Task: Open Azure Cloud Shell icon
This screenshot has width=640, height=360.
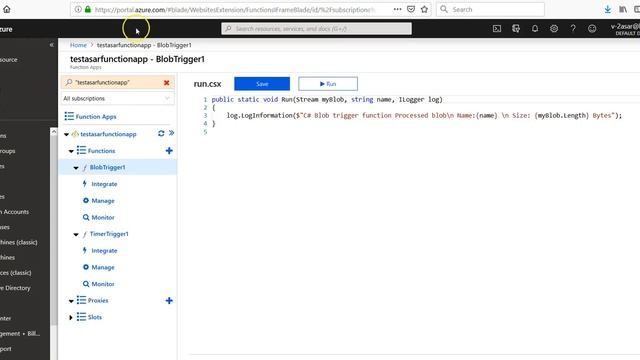Action: (497, 29)
